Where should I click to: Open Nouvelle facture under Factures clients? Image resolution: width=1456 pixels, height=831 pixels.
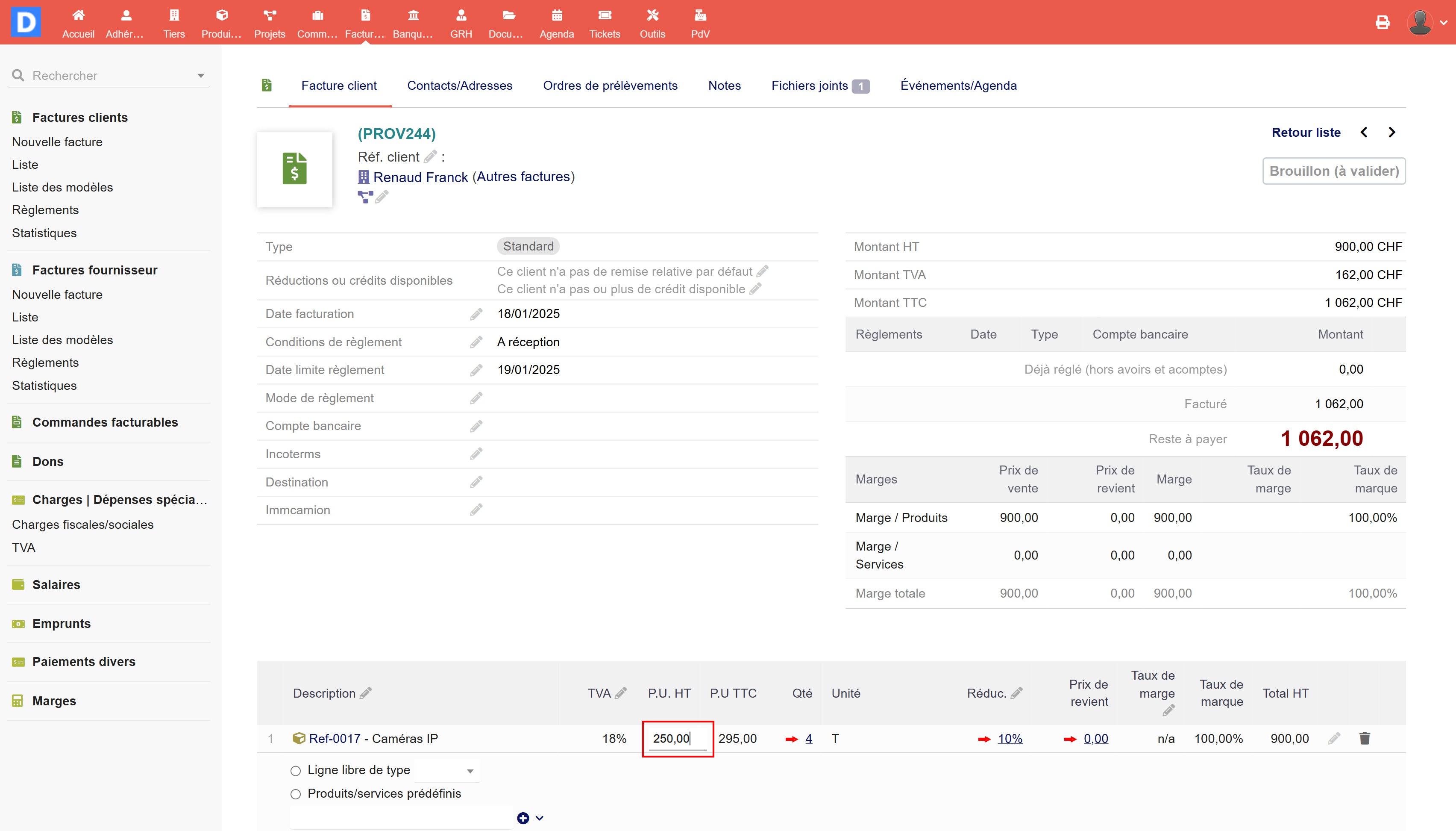pos(57,142)
